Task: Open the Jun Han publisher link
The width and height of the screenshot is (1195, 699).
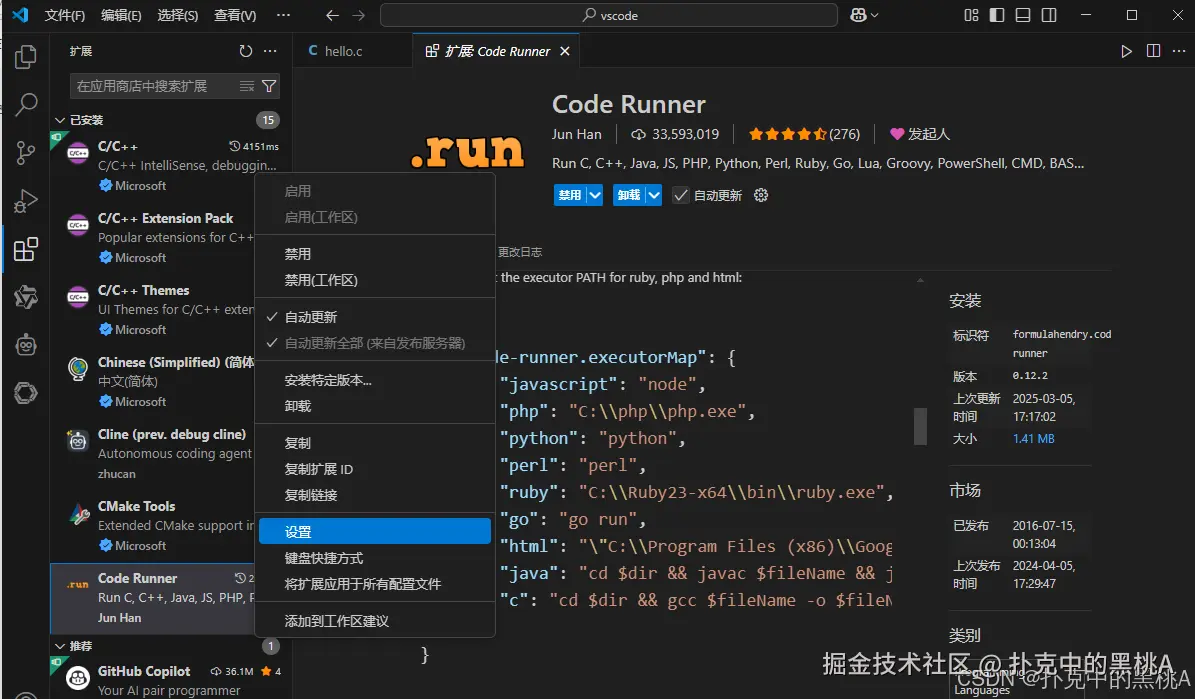Action: pos(576,134)
